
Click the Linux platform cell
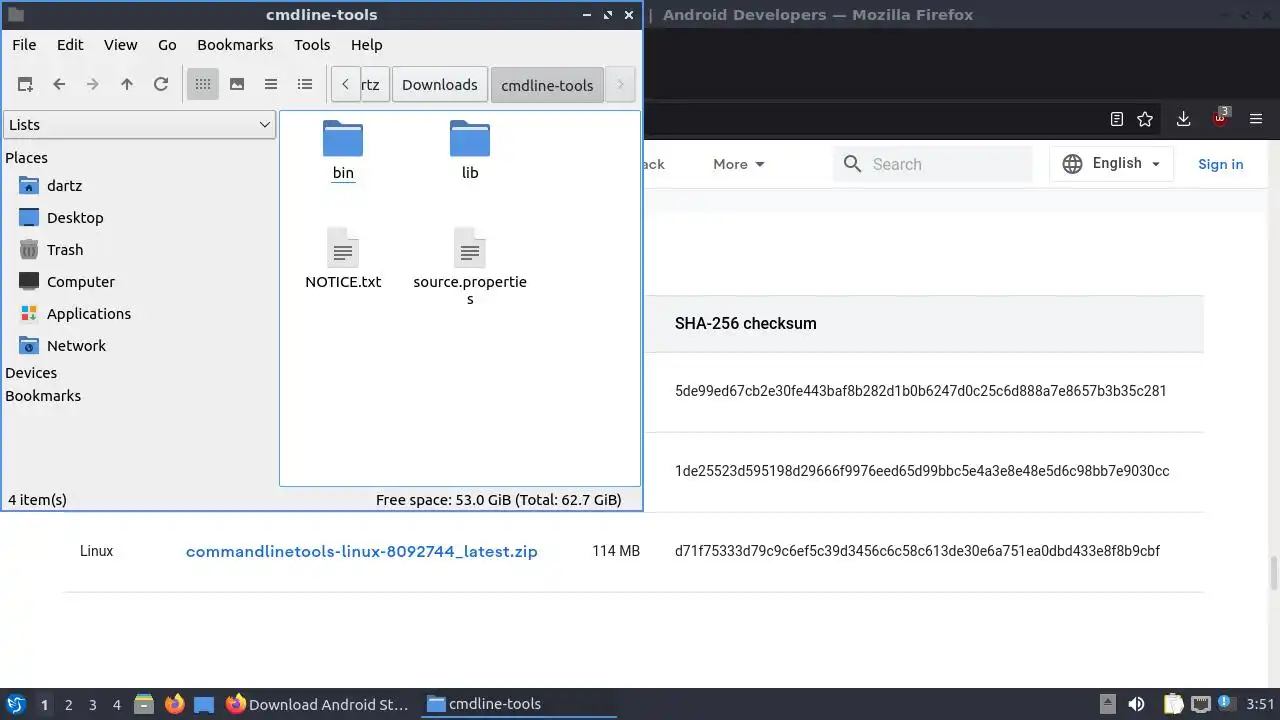pyautogui.click(x=97, y=551)
